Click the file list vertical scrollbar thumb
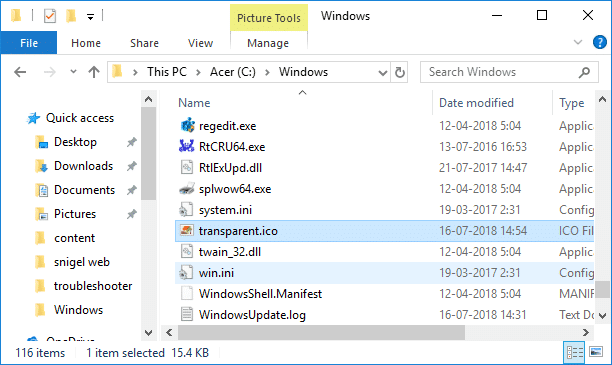Viewport: 612px width, 365px height. click(602, 289)
